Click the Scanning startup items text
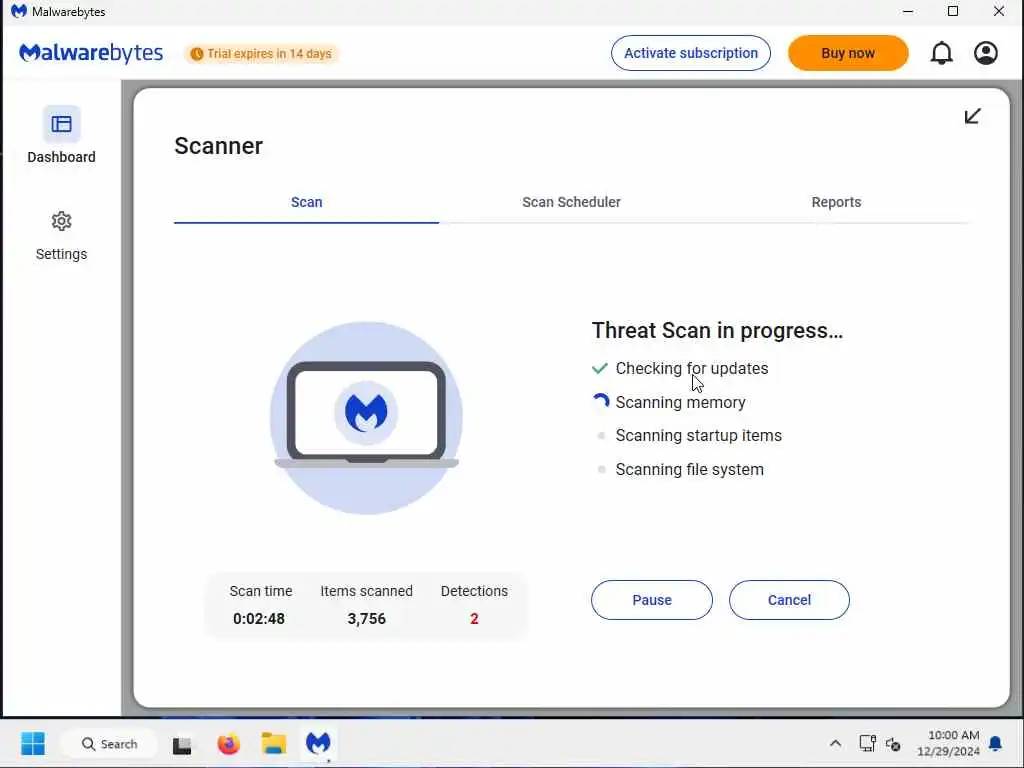The width and height of the screenshot is (1024, 768). [699, 436]
